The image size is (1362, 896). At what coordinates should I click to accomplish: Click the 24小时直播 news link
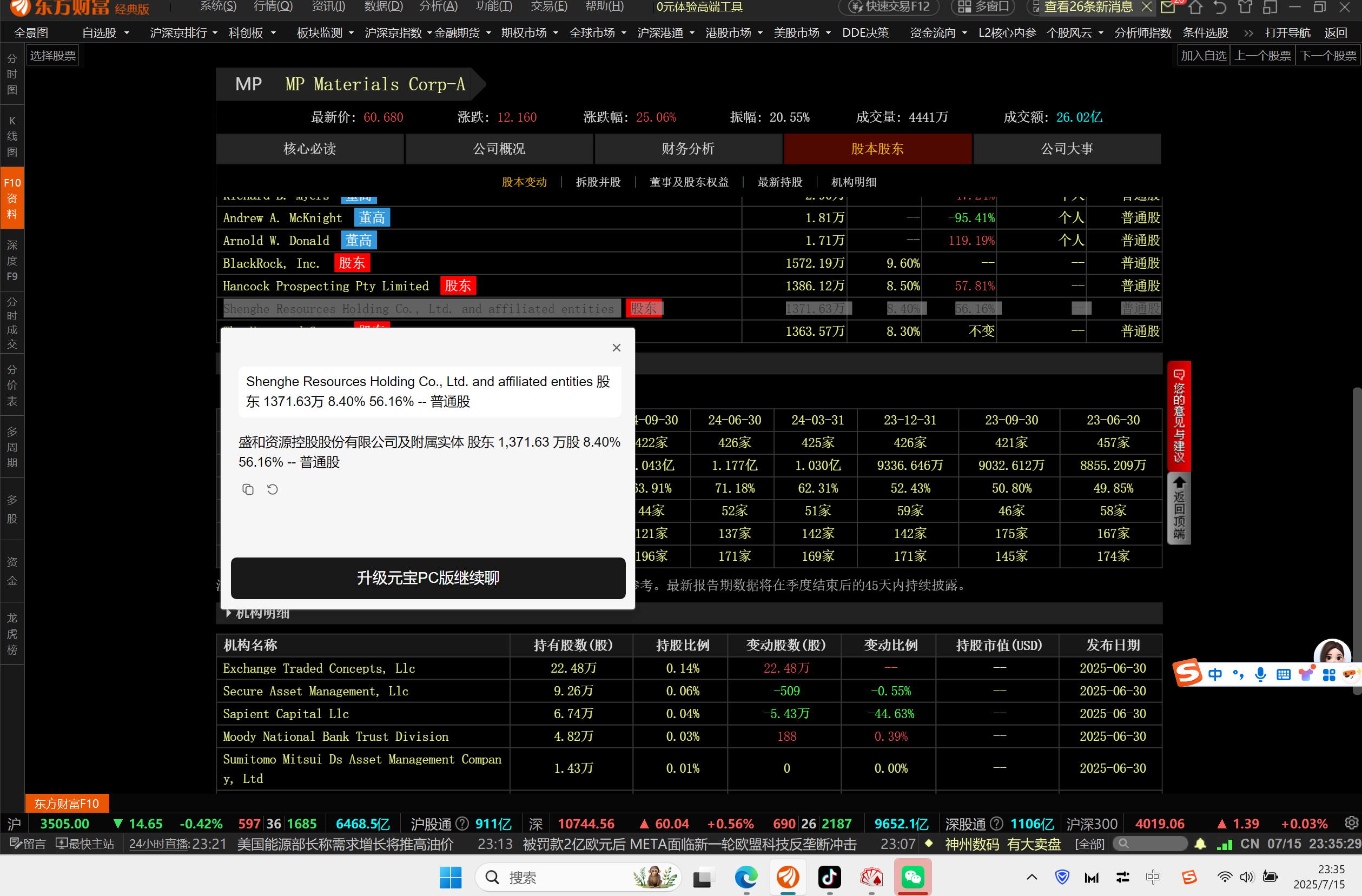point(160,844)
